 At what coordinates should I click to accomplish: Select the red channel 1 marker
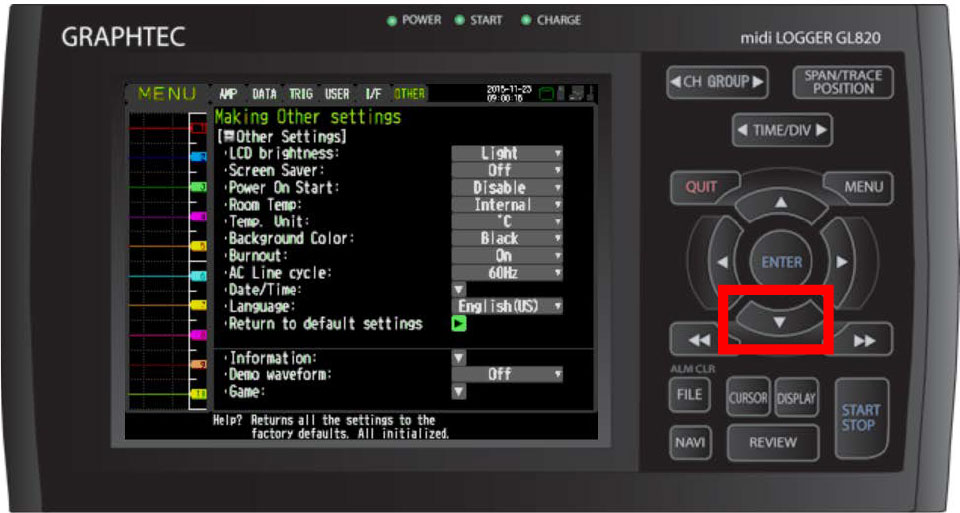click(198, 128)
